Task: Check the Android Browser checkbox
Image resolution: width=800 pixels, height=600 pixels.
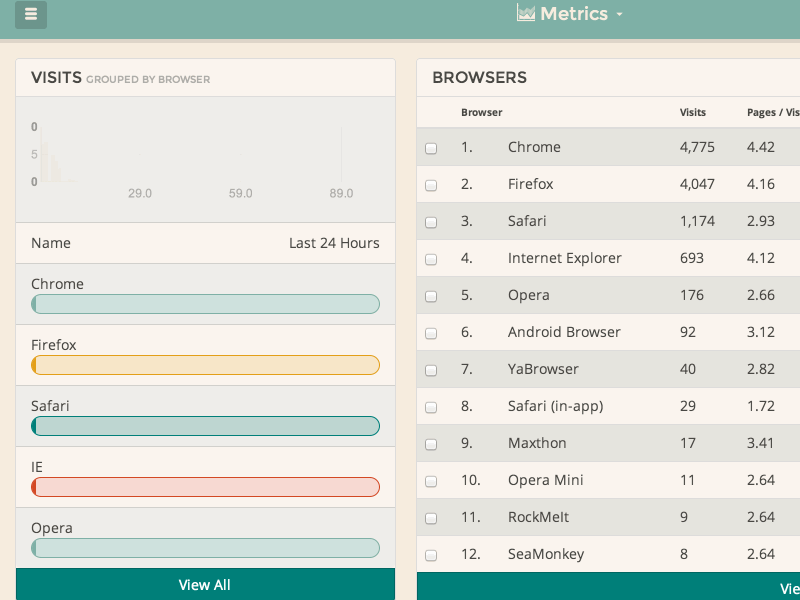Action: click(431, 333)
